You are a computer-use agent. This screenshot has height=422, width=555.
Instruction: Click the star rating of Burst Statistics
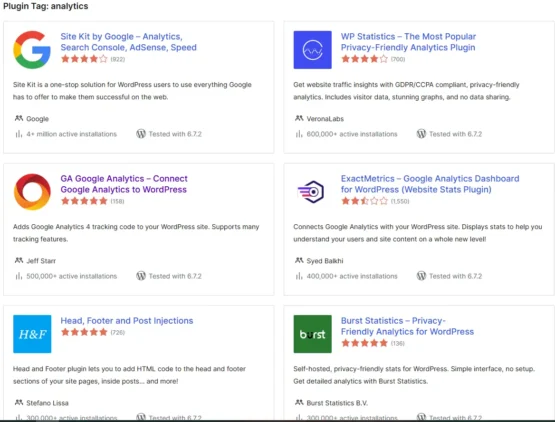point(364,343)
